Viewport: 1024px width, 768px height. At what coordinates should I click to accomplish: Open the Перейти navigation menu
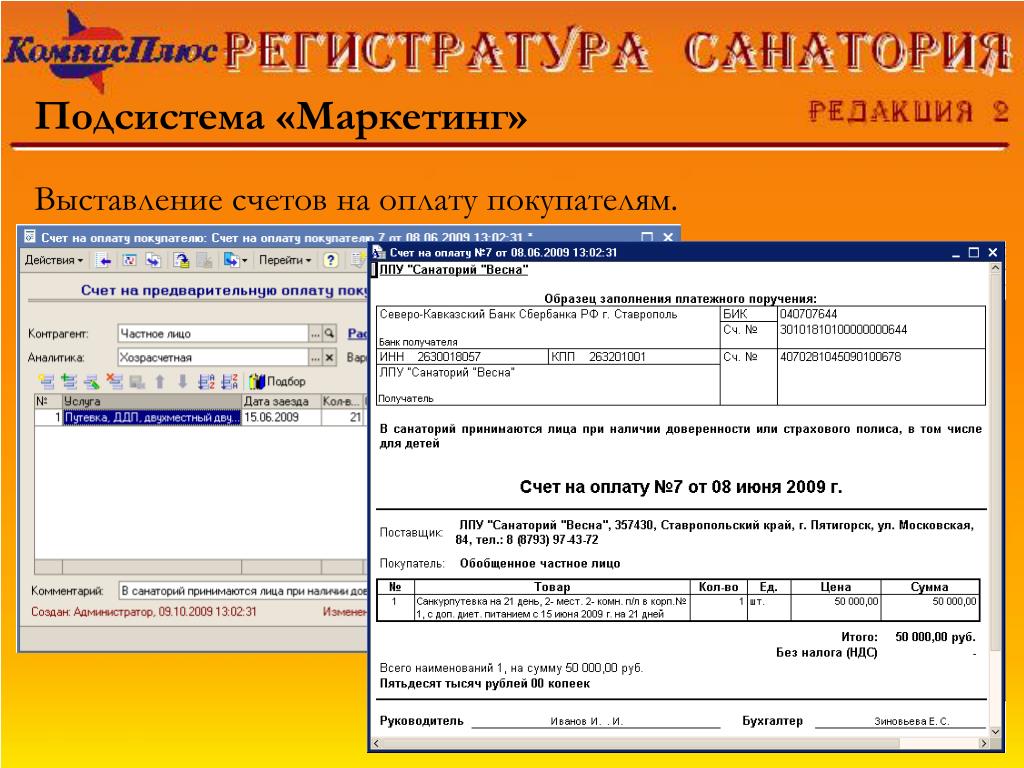pyautogui.click(x=285, y=260)
